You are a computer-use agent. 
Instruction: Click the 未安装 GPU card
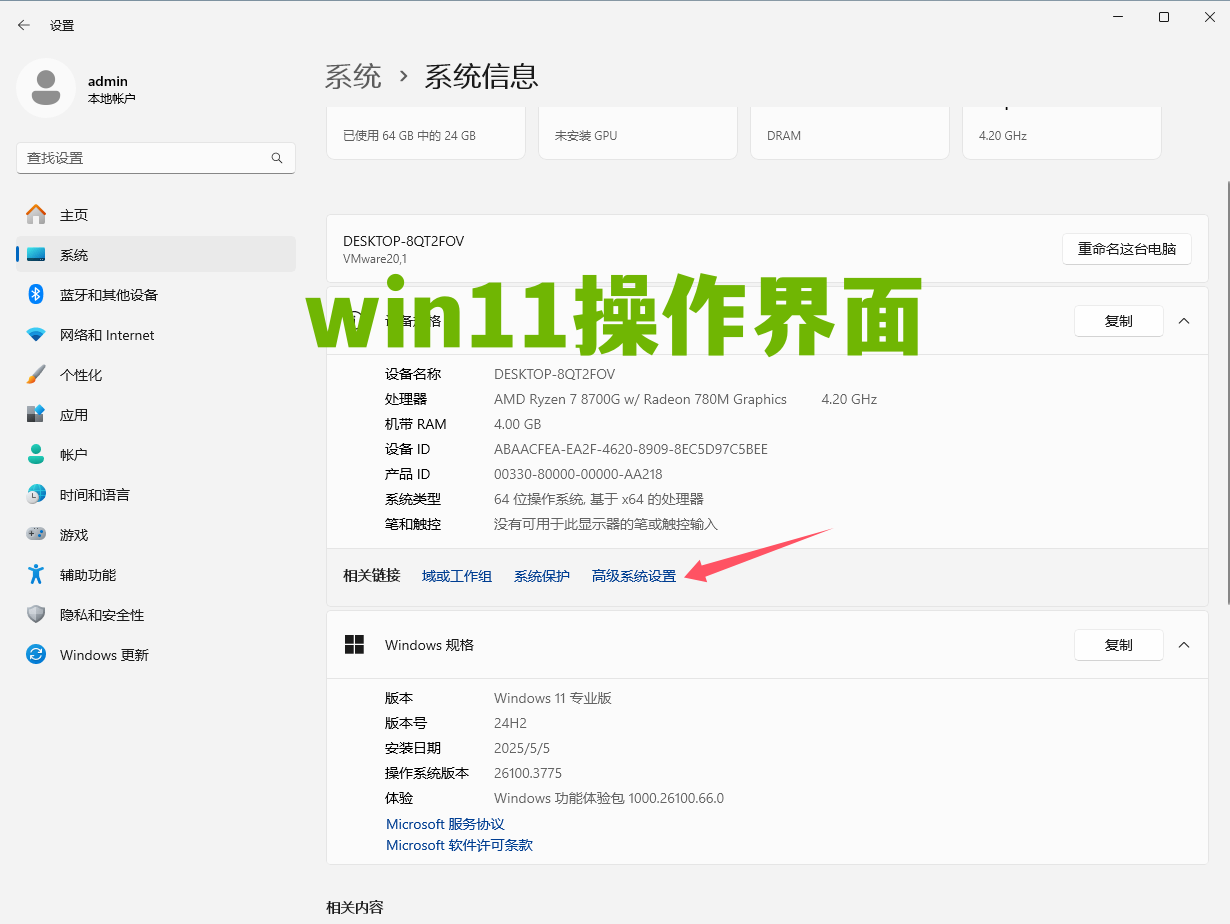click(638, 132)
